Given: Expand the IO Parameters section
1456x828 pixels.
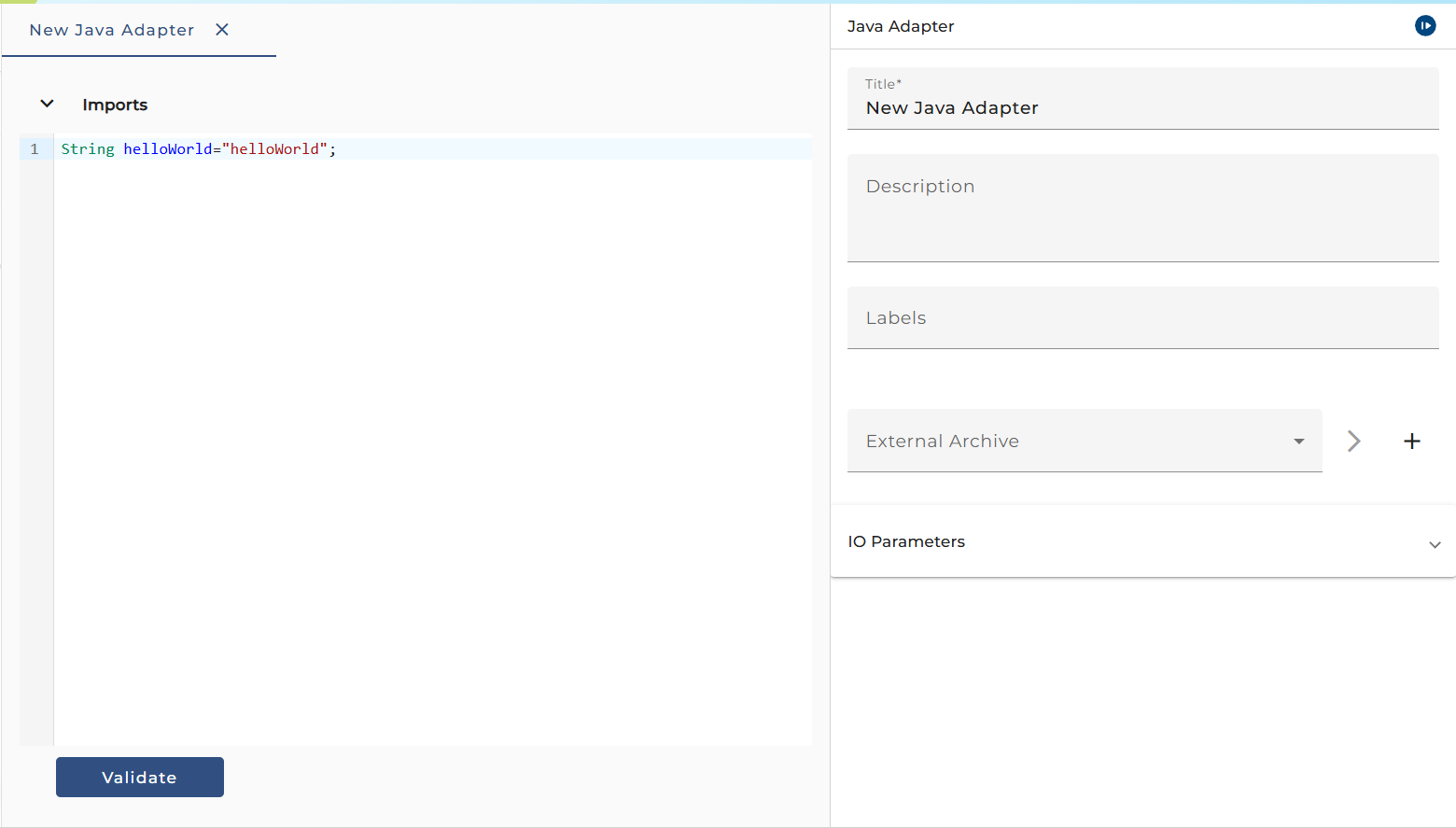Looking at the screenshot, I should 1142,542.
